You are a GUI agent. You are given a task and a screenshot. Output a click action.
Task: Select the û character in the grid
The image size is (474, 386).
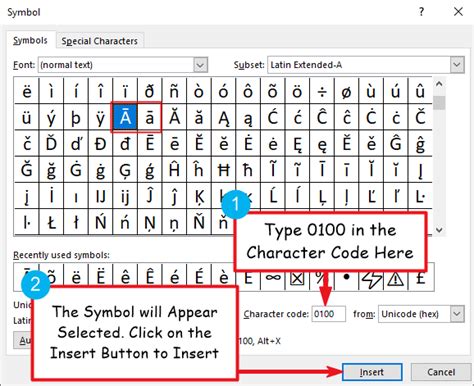[420, 91]
